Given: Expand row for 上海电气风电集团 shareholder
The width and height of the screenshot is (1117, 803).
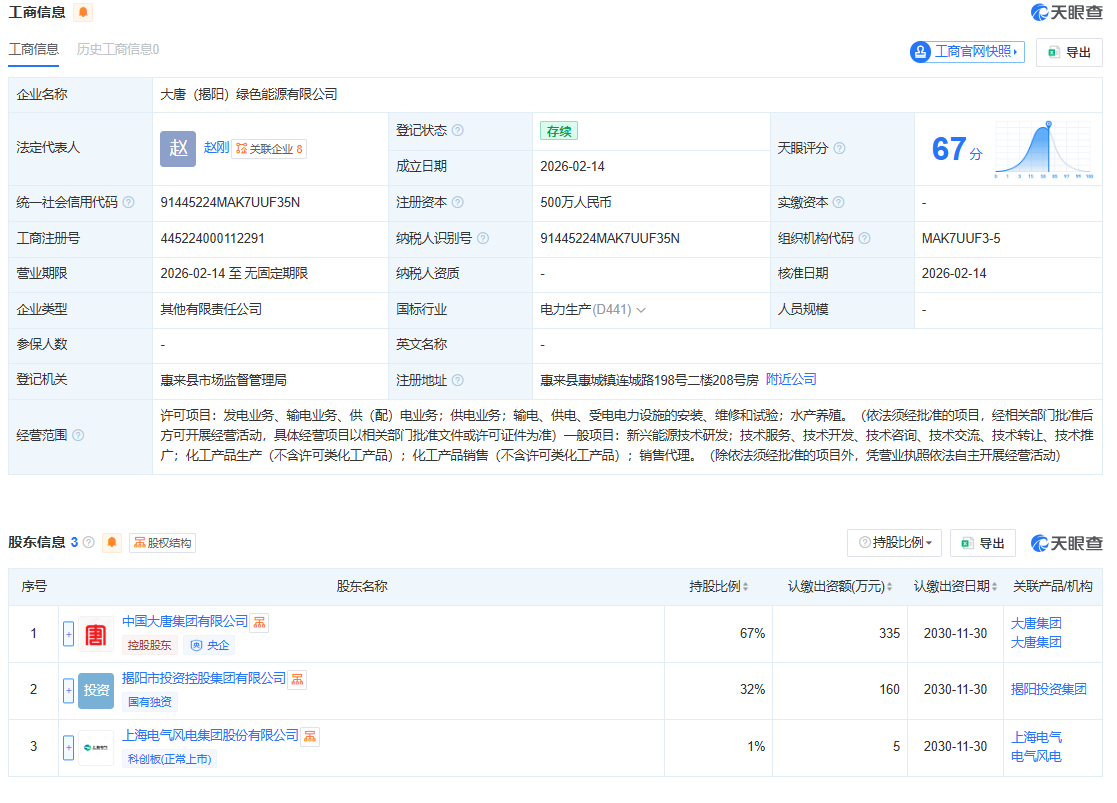Looking at the screenshot, I should pyautogui.click(x=69, y=747).
